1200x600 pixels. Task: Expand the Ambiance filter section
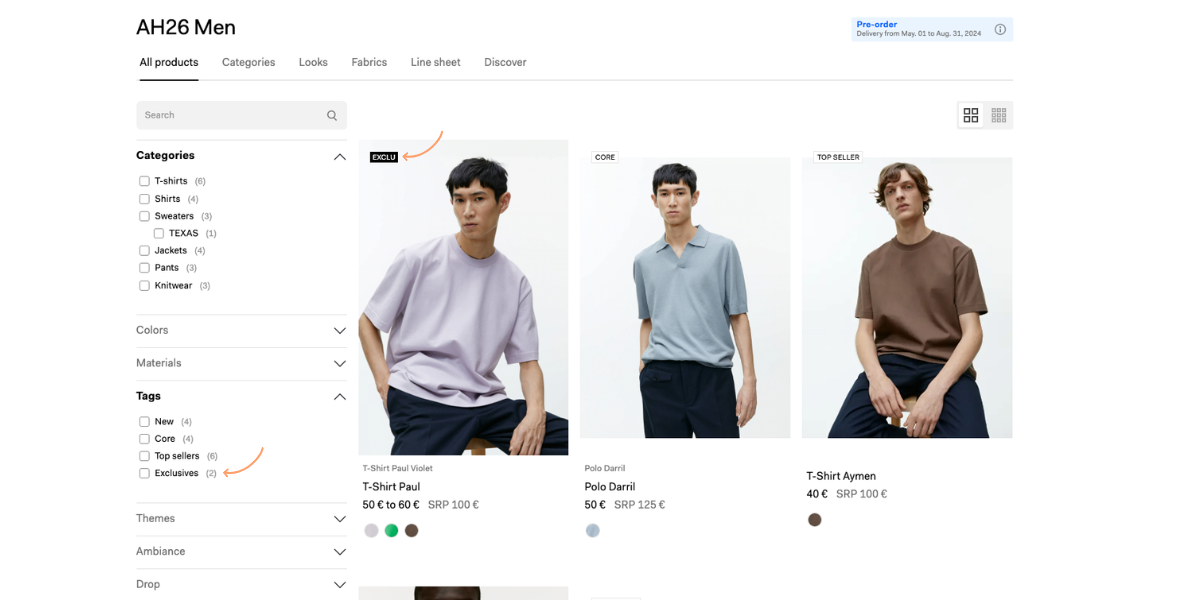(x=241, y=551)
